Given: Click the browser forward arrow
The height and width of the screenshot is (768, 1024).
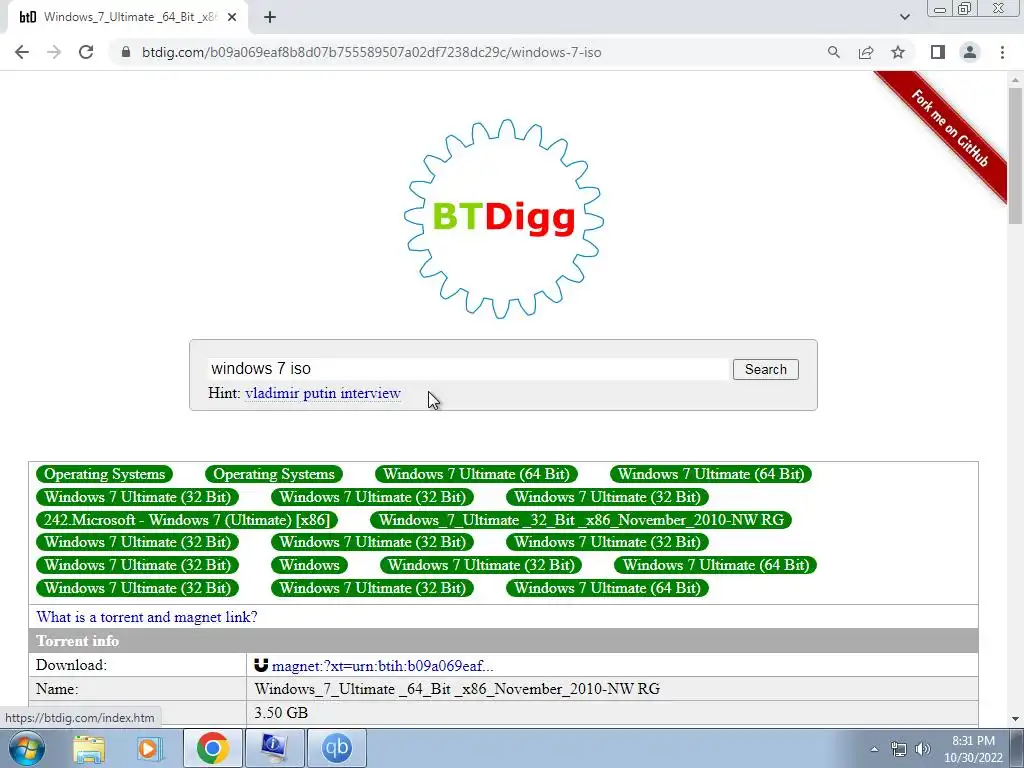Looking at the screenshot, I should click(x=54, y=52).
